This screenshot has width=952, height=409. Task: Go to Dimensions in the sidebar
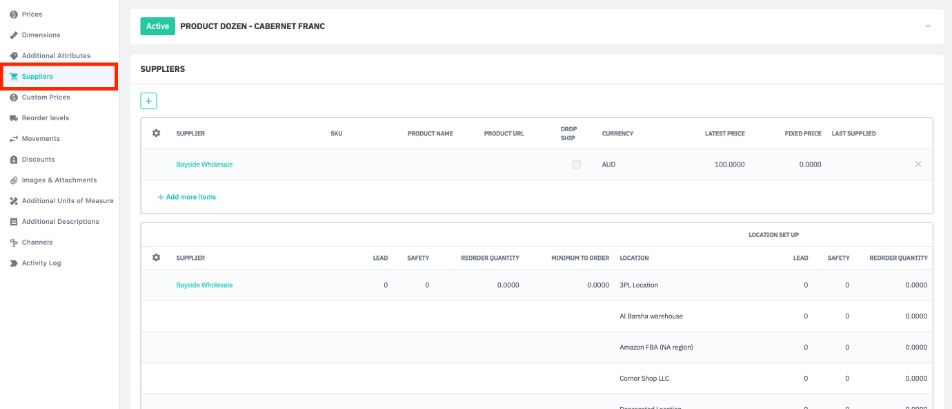click(40, 35)
